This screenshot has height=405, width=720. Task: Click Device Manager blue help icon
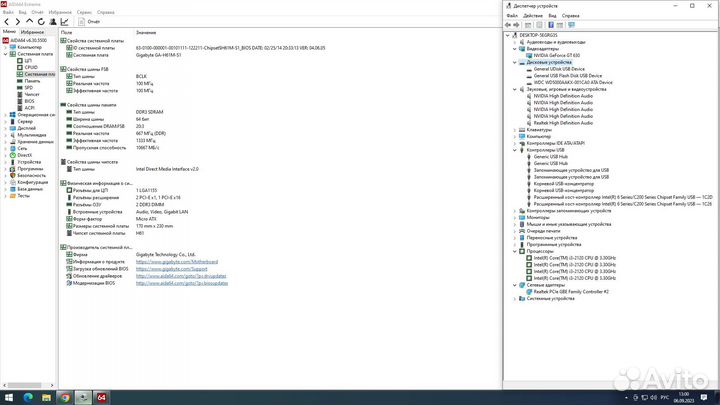[551, 25]
